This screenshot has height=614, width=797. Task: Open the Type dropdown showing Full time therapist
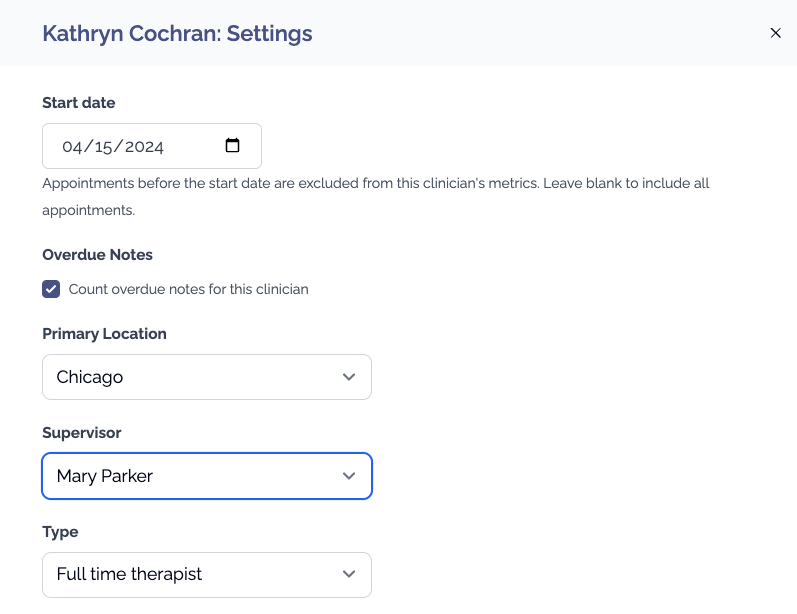tap(207, 574)
